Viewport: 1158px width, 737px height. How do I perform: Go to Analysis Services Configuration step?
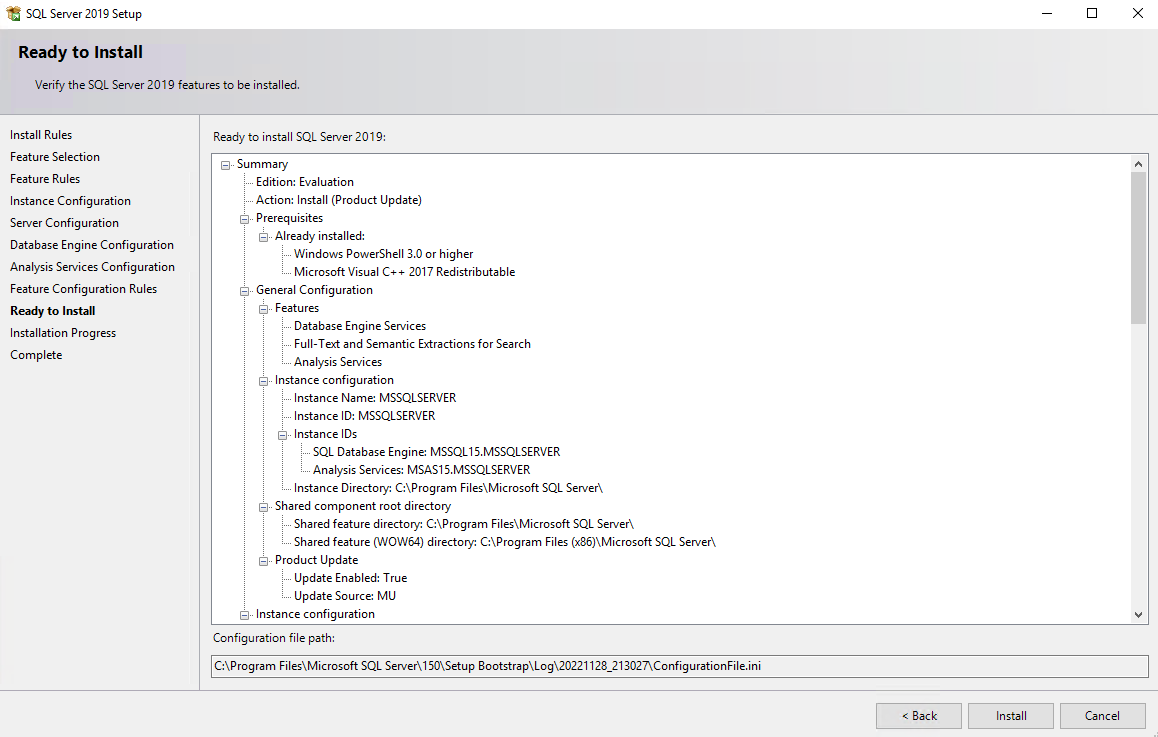(x=92, y=267)
